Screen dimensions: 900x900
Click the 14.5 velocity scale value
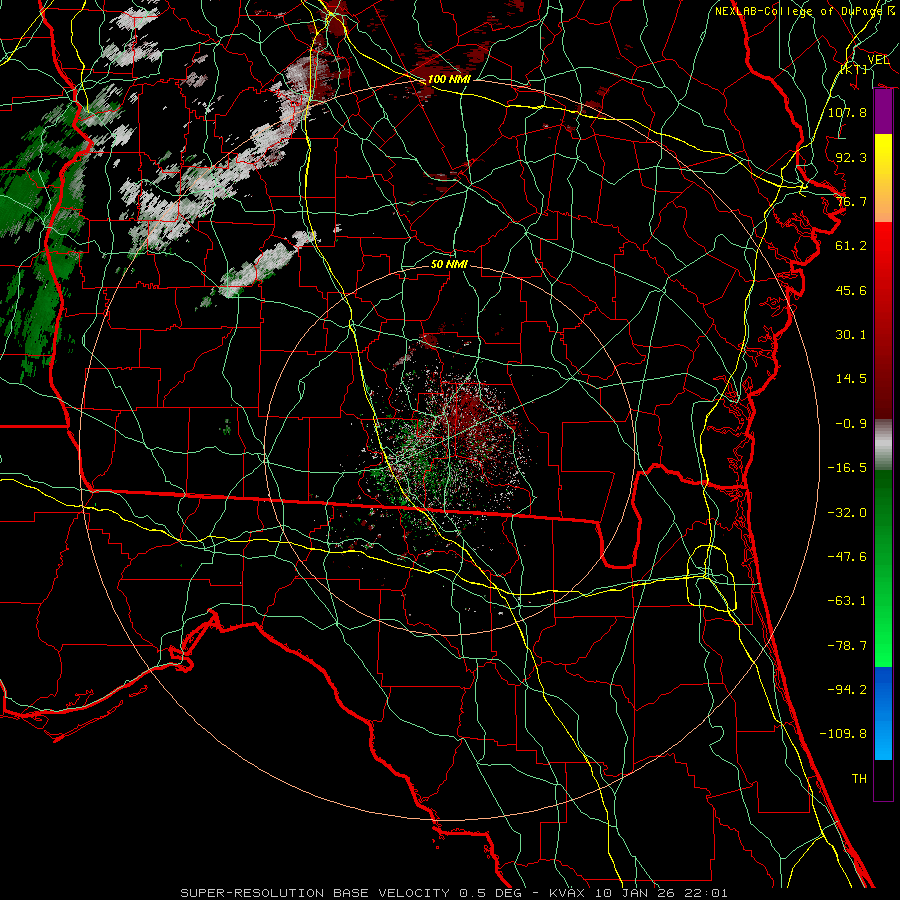point(851,379)
